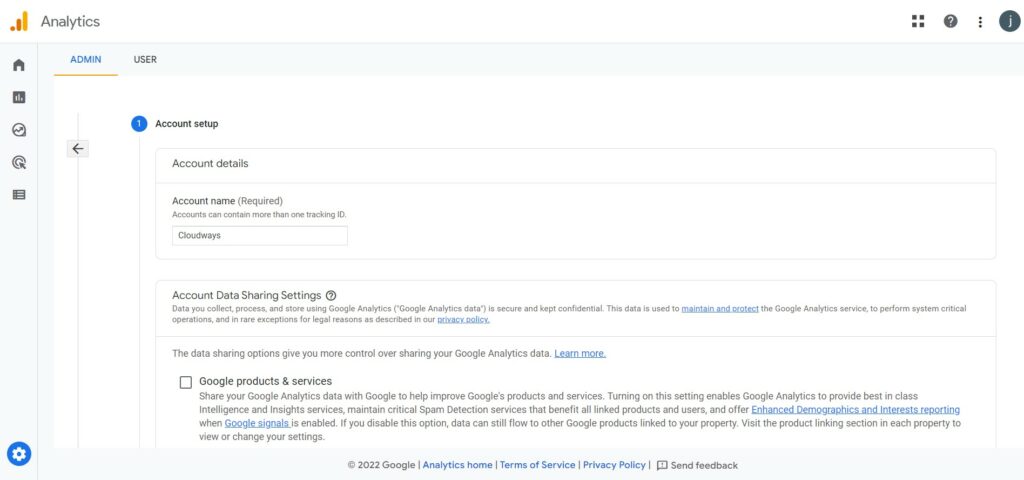Open the Analytics home footer link

tap(457, 465)
